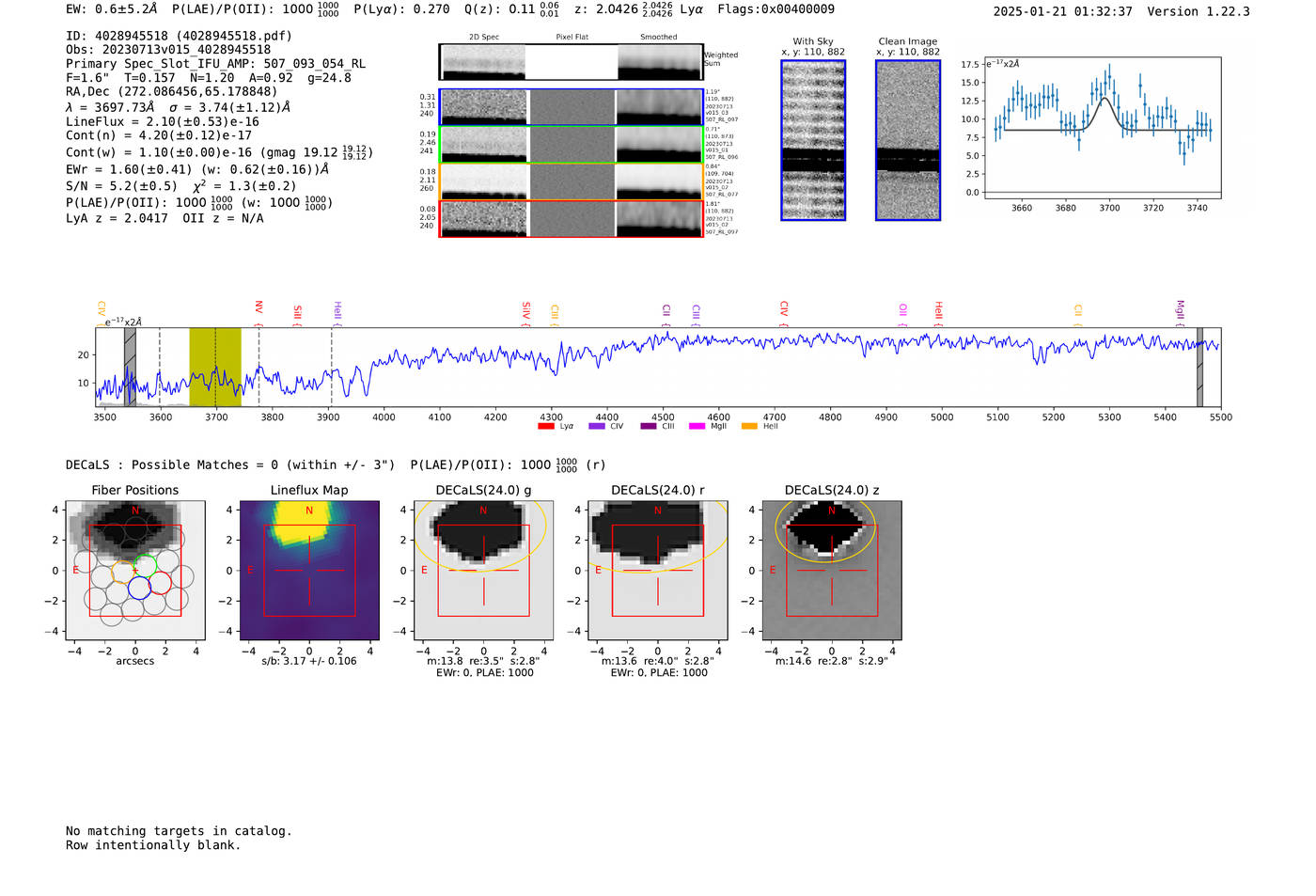Click the m:13.6 re:4.0" caption under r
Screen dimensions: 1316x896
657,661
